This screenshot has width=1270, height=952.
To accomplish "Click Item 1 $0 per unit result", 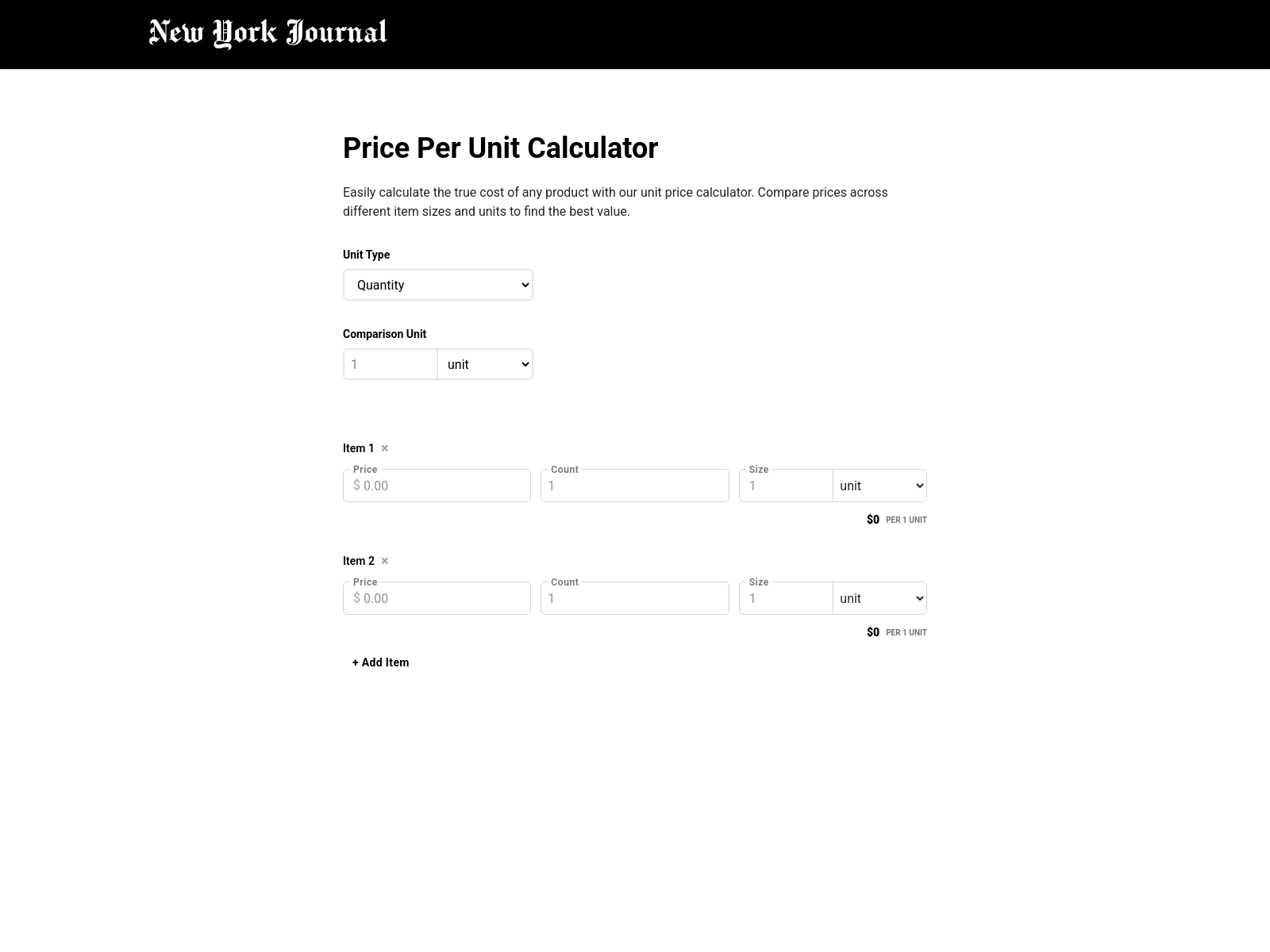I will [897, 520].
